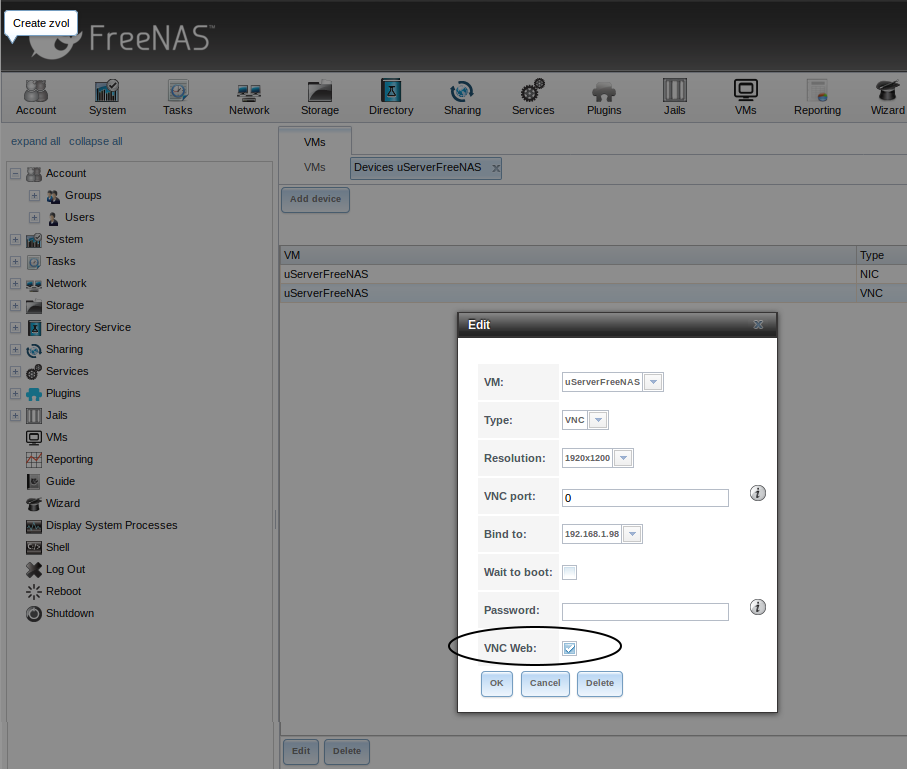Open the Resolution dropdown
907x769 pixels.
pyautogui.click(x=623, y=458)
